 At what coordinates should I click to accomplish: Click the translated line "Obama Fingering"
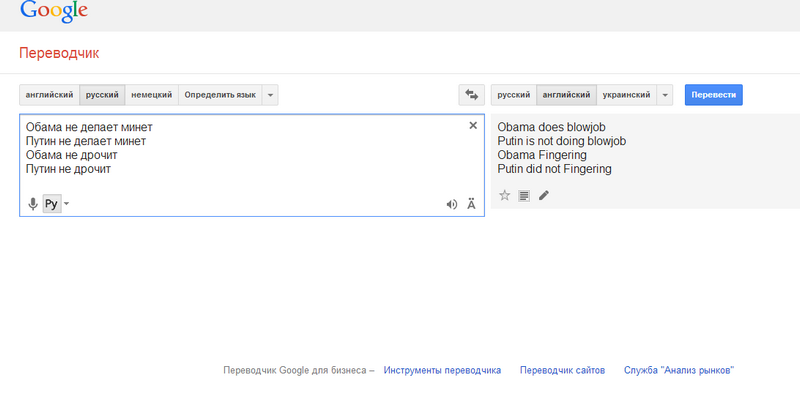[542, 155]
